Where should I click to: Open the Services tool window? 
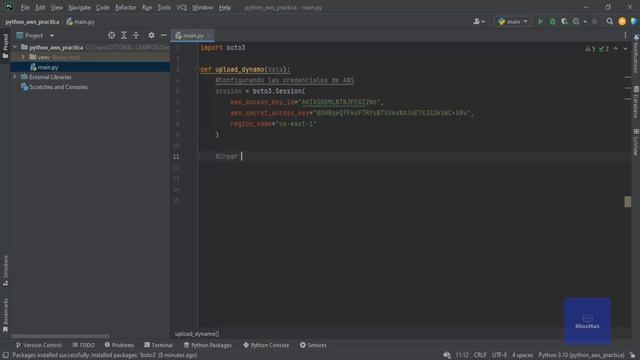coord(313,345)
